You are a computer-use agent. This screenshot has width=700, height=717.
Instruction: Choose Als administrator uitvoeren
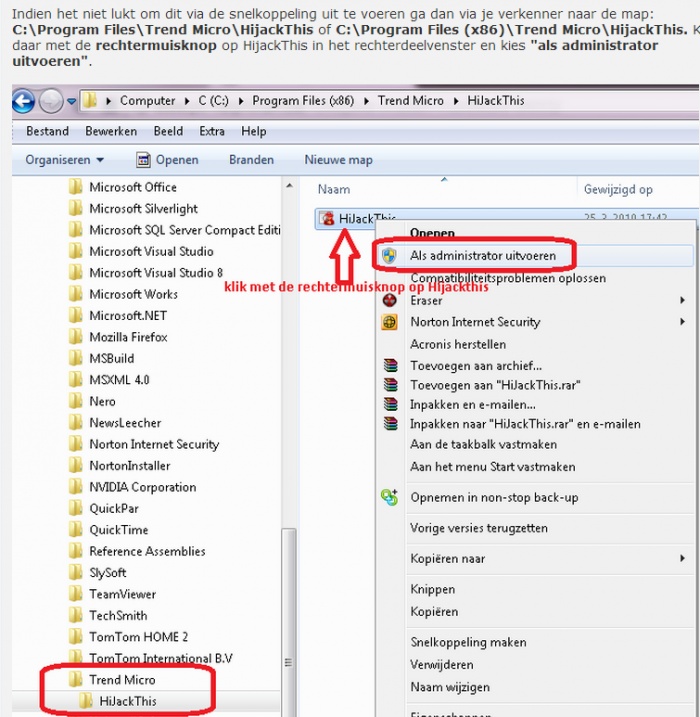483,256
